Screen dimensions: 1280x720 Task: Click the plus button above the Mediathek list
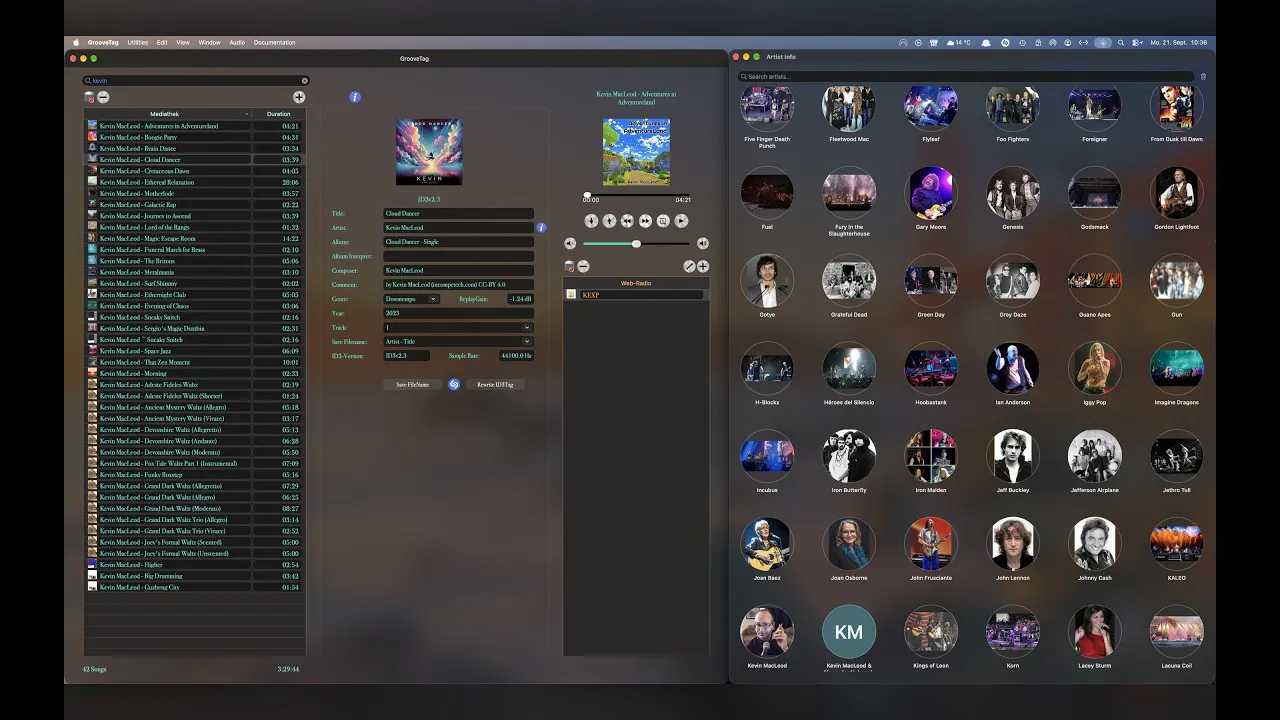point(299,97)
